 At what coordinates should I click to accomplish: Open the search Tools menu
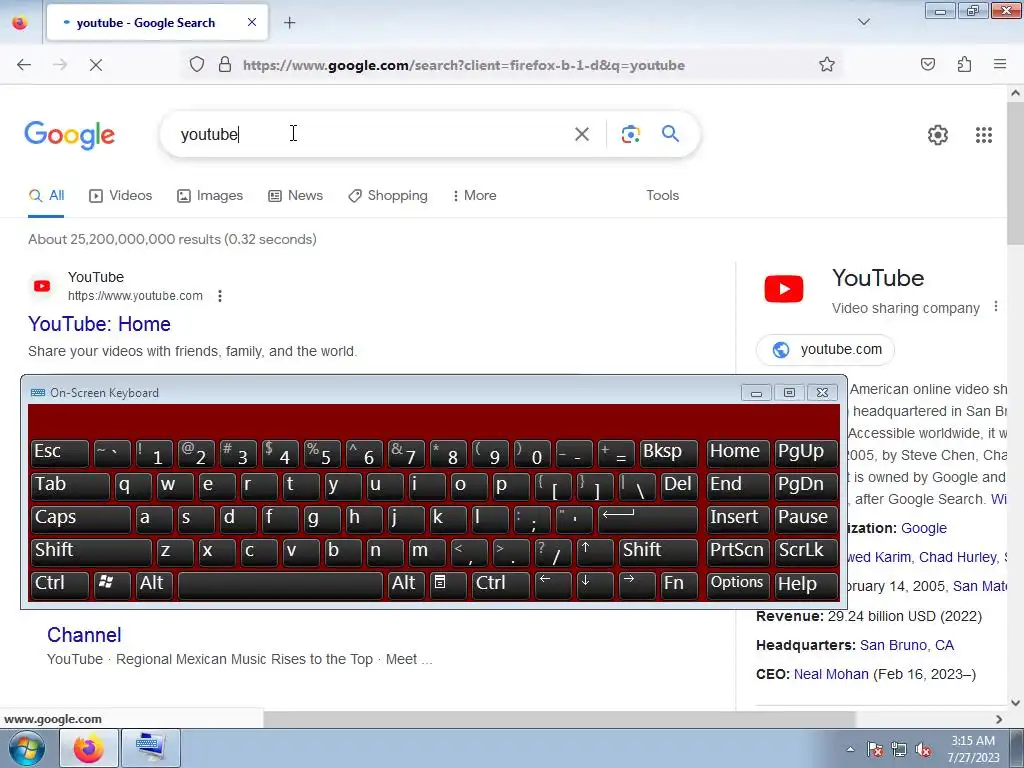(x=662, y=195)
